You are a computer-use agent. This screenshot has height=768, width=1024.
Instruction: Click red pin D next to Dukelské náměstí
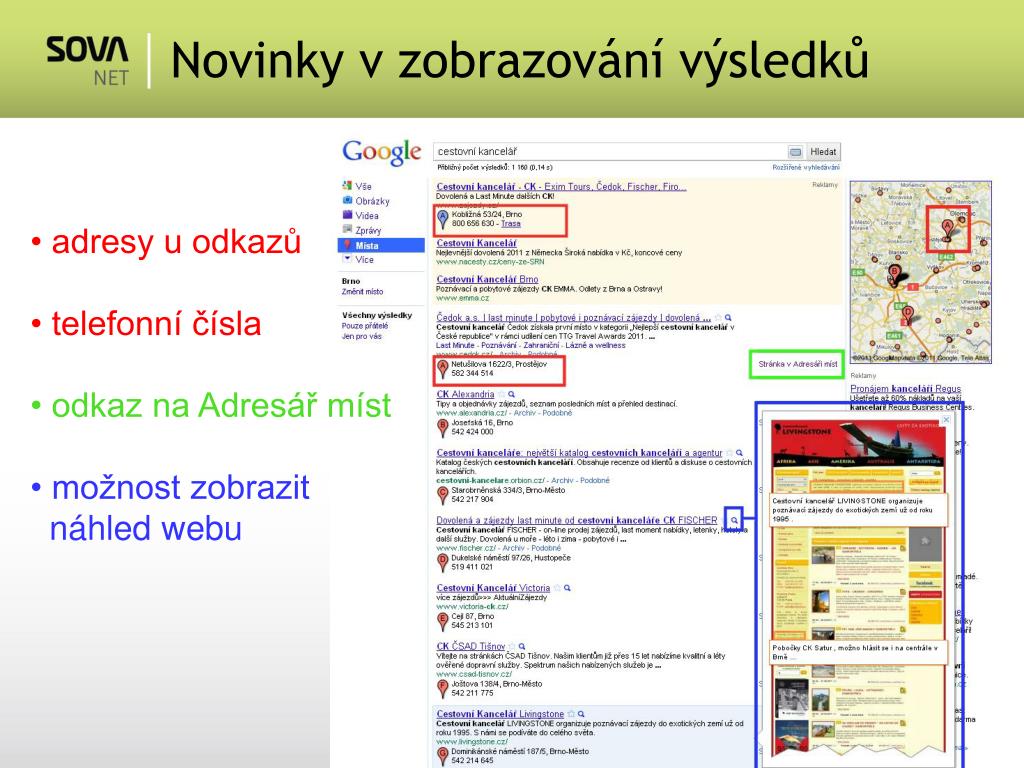tap(443, 563)
